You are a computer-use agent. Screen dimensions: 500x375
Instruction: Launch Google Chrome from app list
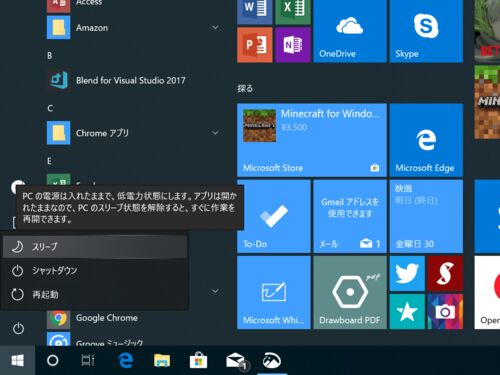tap(133, 318)
